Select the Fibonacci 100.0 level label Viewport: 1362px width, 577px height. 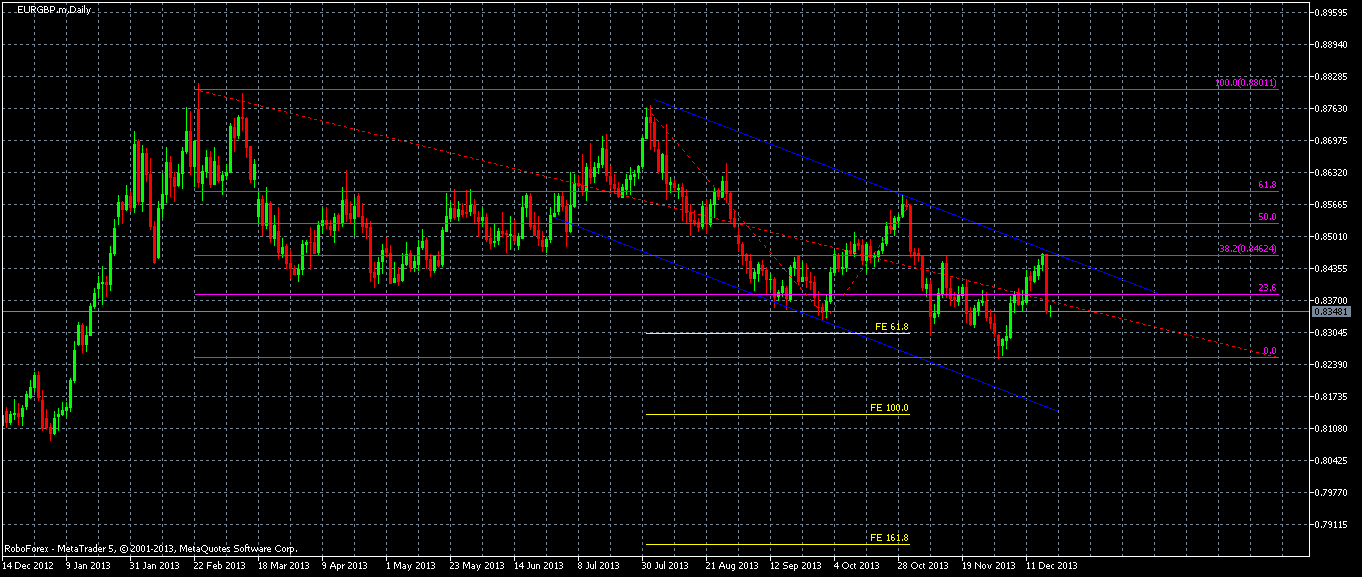(1246, 83)
